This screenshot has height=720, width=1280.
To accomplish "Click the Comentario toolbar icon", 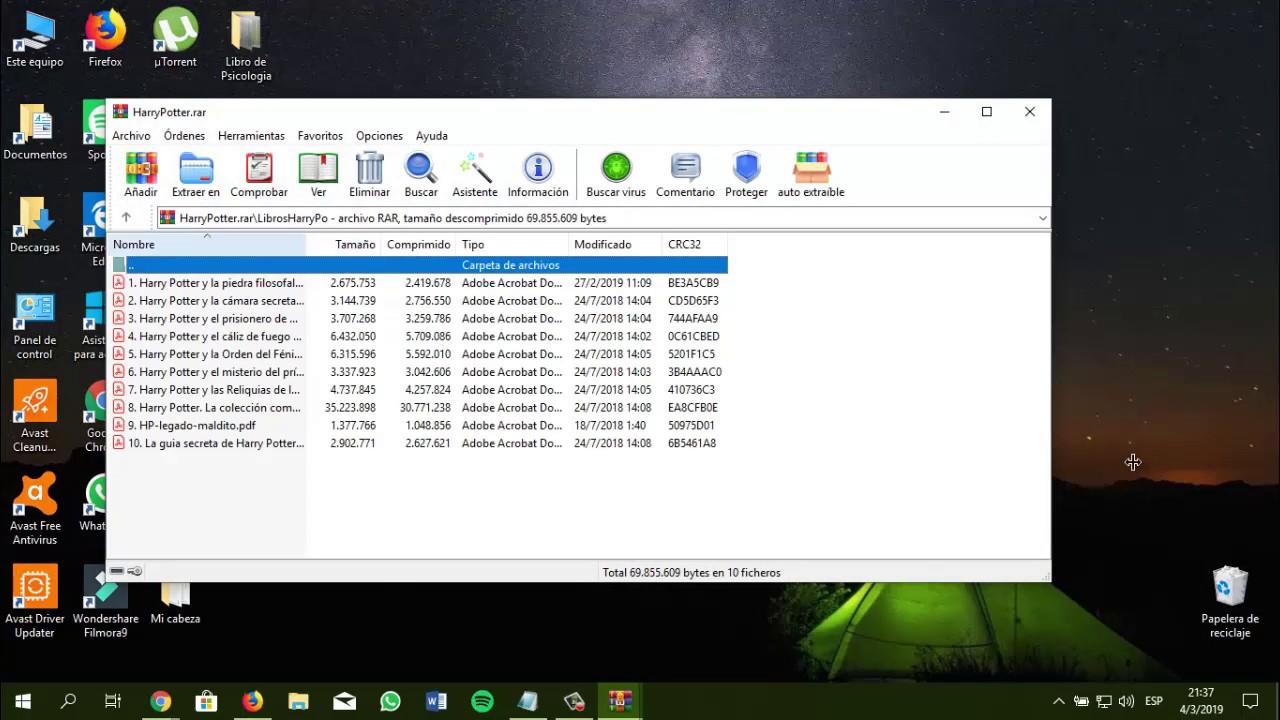I will pyautogui.click(x=685, y=175).
